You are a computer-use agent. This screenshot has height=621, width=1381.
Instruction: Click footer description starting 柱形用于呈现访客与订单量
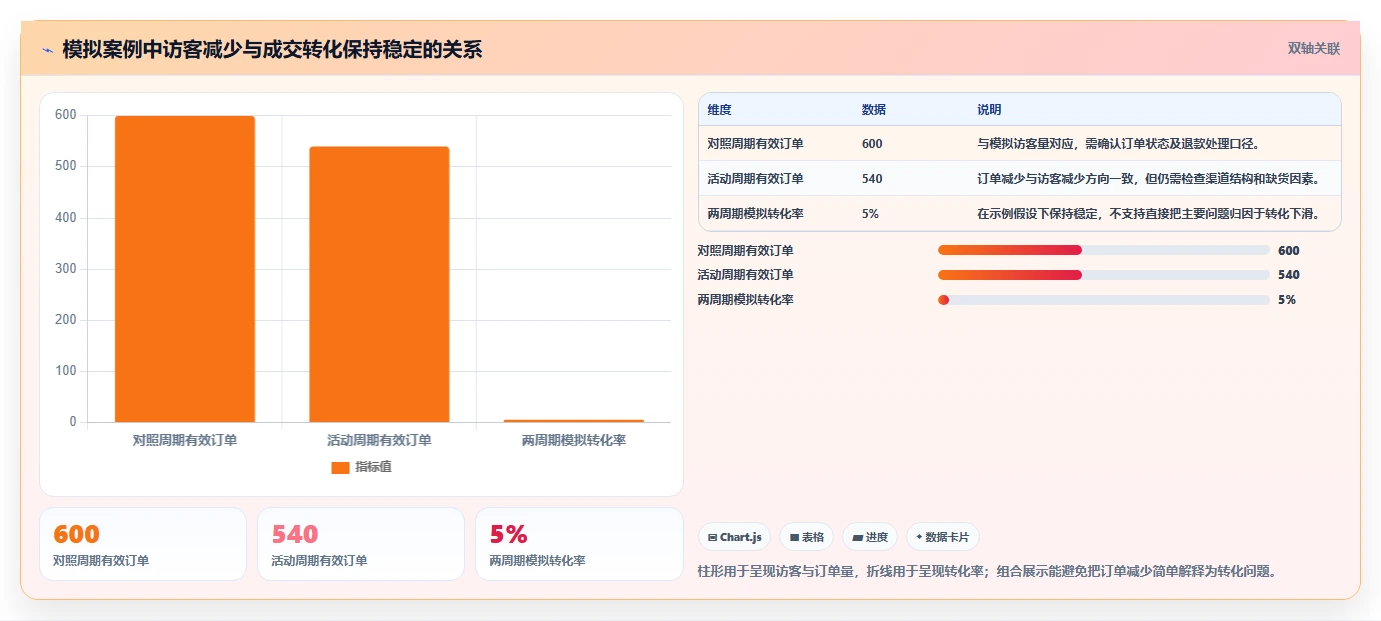point(987,572)
